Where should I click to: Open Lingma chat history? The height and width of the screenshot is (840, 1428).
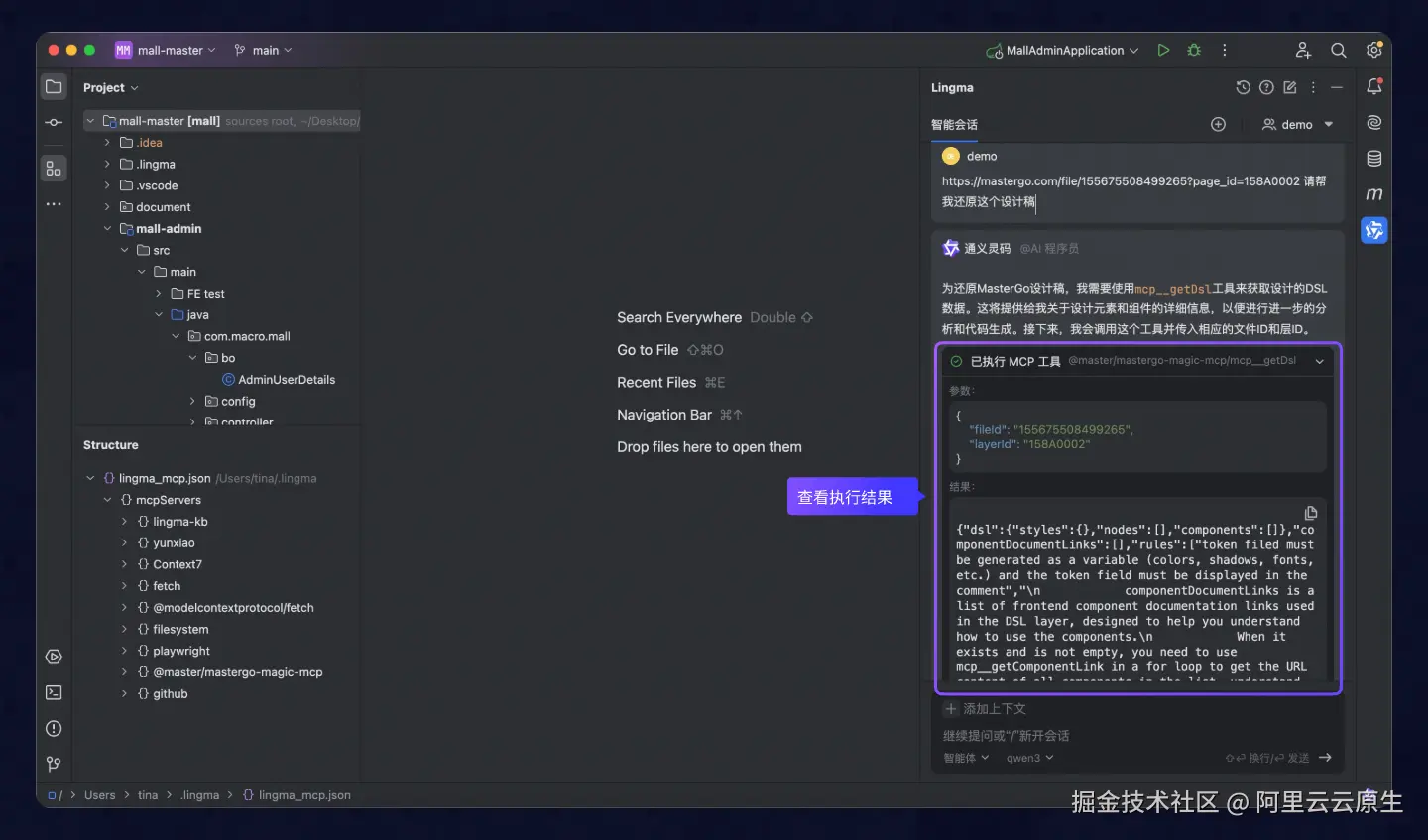point(1243,87)
